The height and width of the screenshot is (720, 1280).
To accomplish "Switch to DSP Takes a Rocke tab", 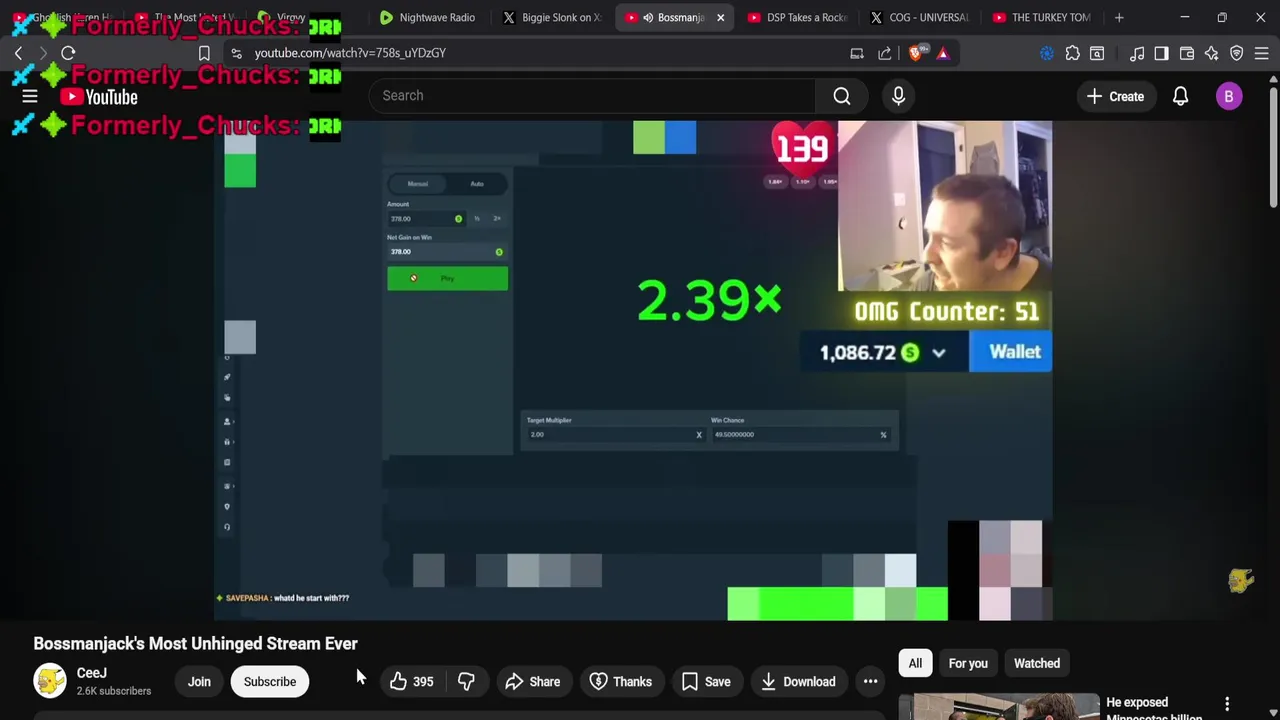I will coord(797,17).
